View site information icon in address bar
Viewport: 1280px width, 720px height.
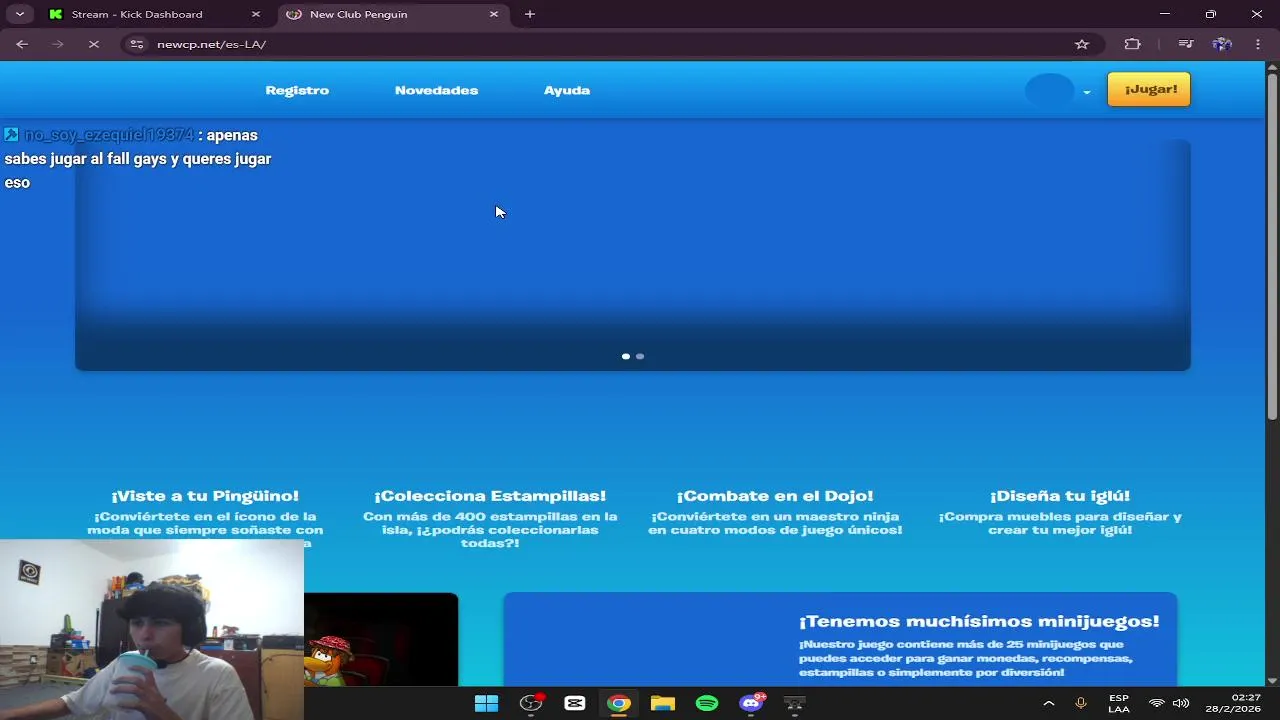tap(137, 44)
